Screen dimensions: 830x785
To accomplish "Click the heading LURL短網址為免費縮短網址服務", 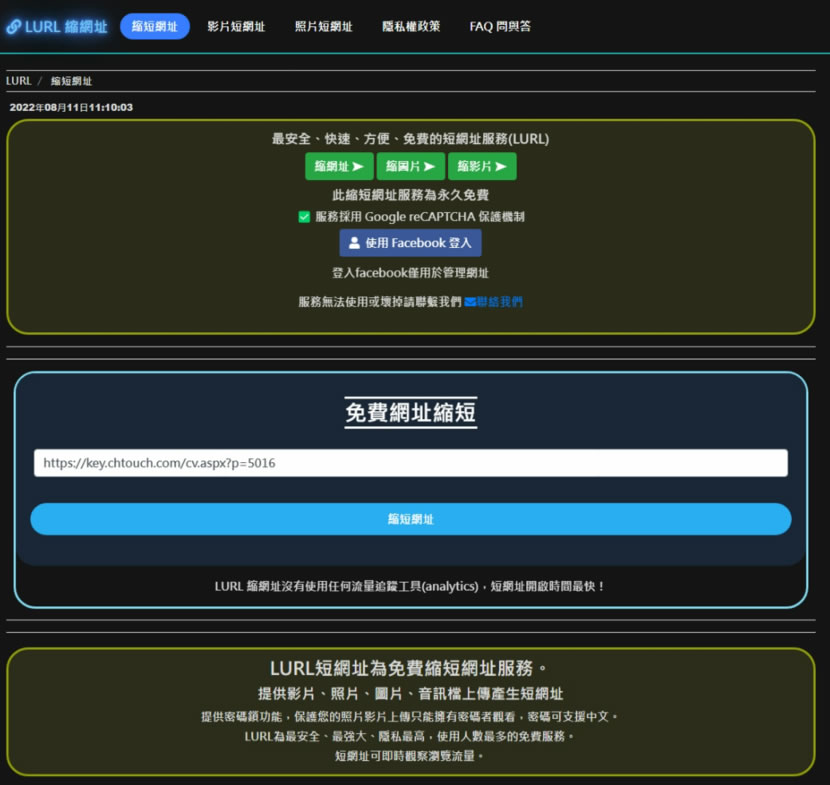I will pyautogui.click(x=408, y=668).
